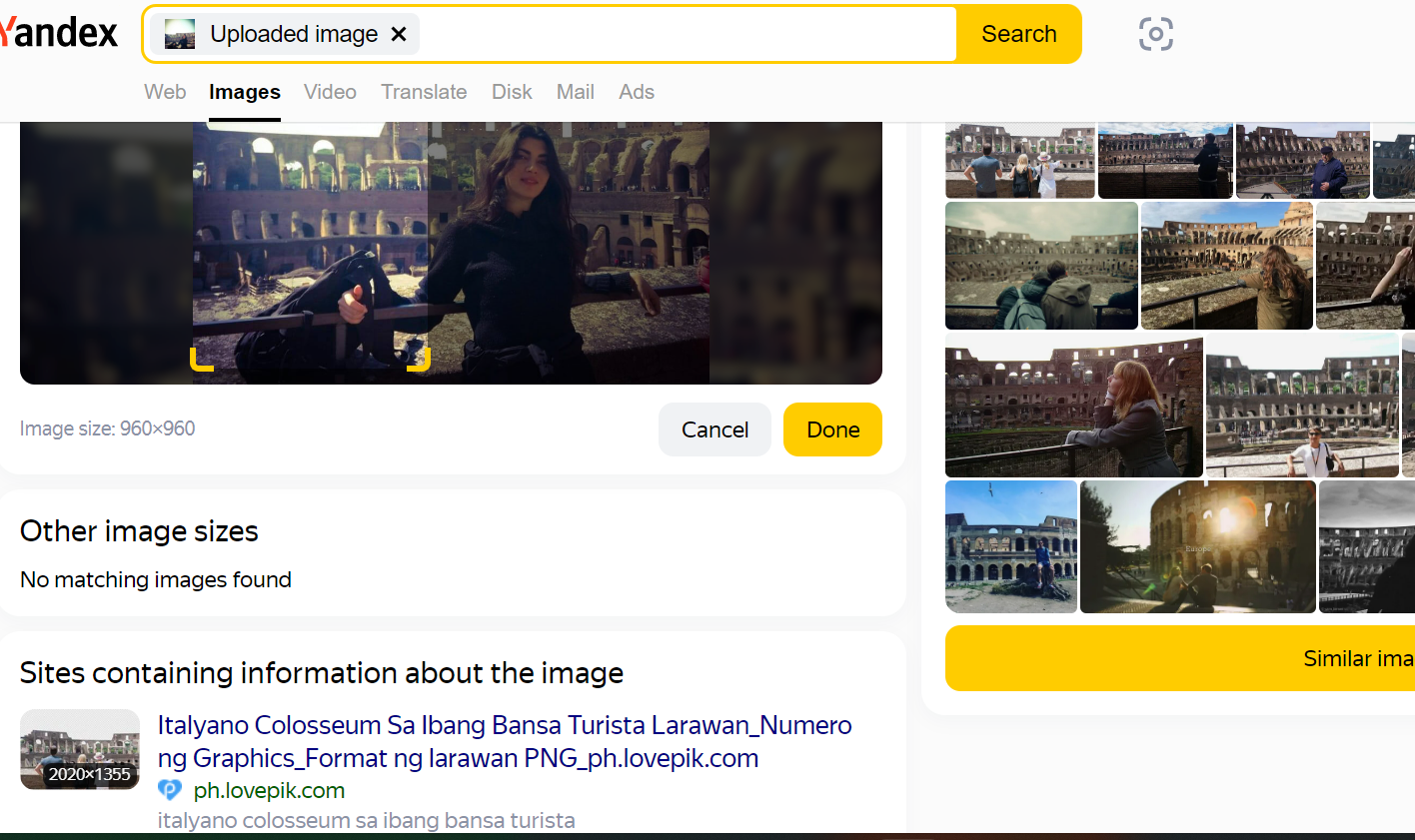Screen dimensions: 1415x840
Task: Open the Video tab
Action: pyautogui.click(x=330, y=92)
